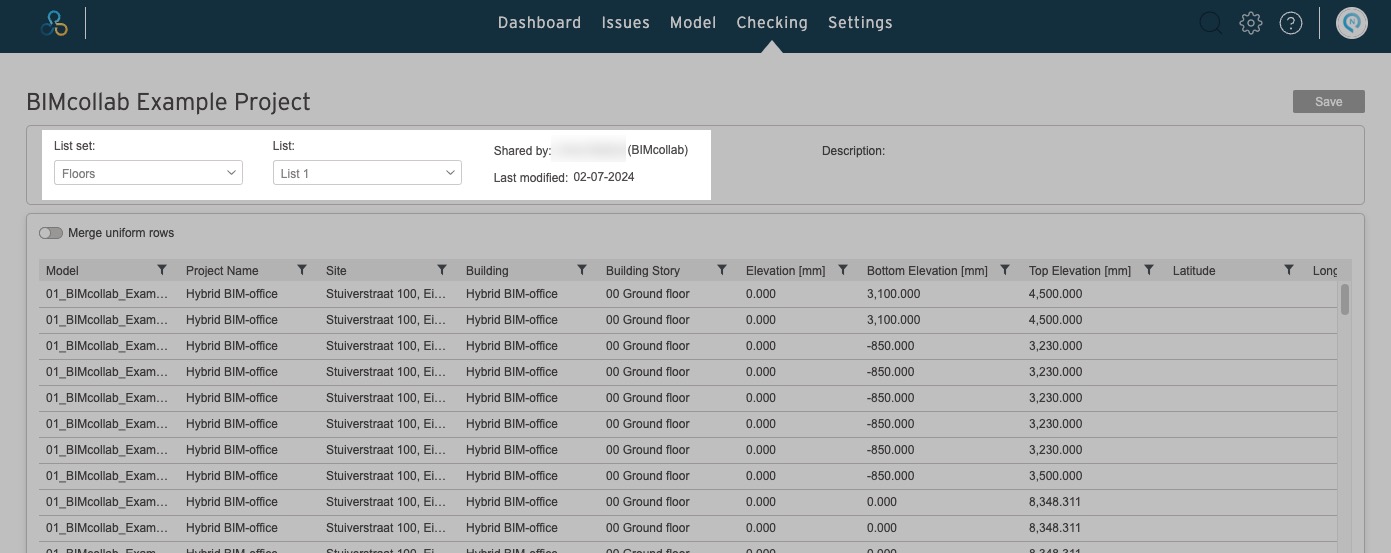Click the Bottom Elevation [mm] column header
Screen dimensions: 1391x553
pyautogui.click(x=927, y=271)
